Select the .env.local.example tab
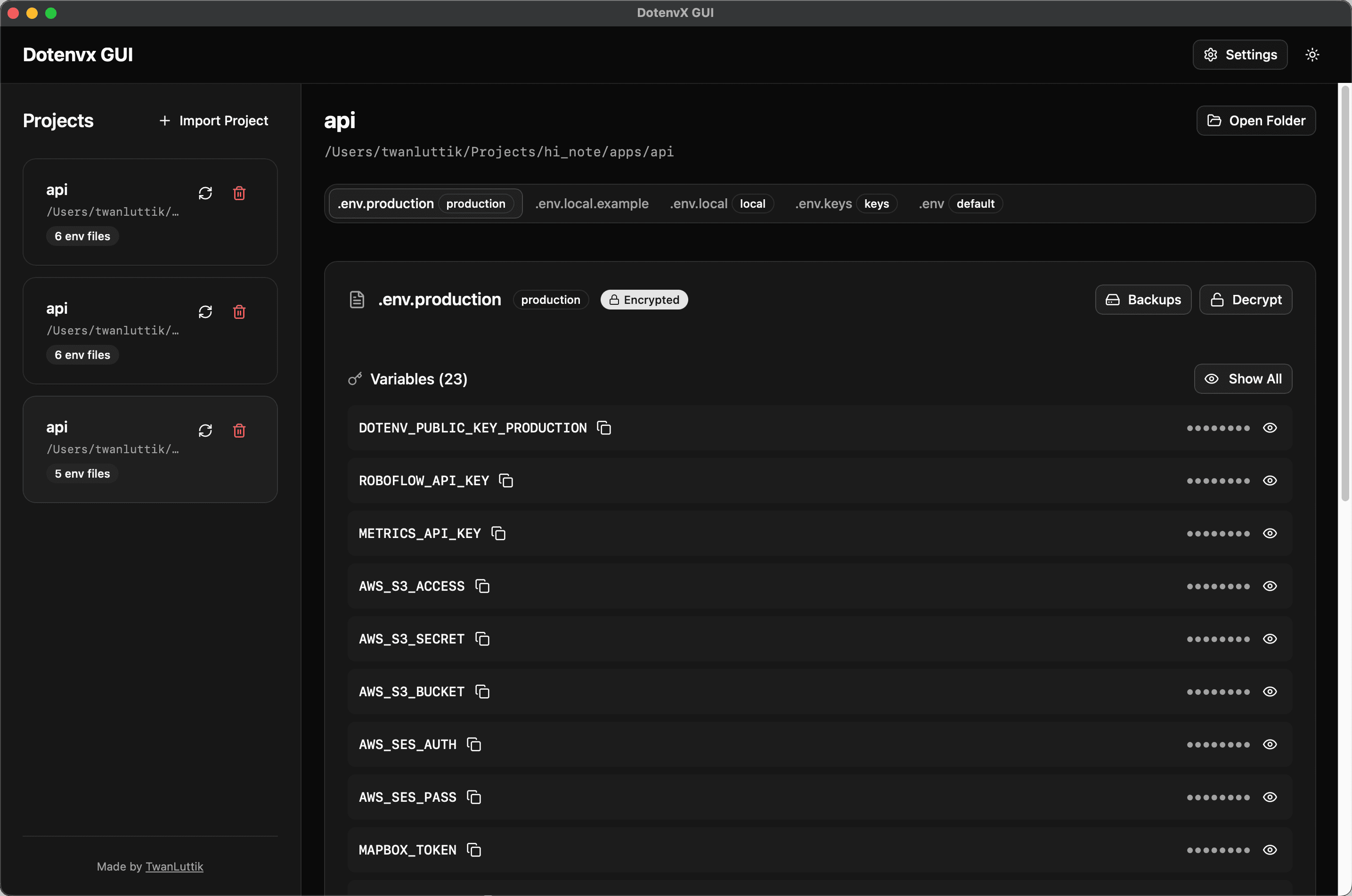The width and height of the screenshot is (1352, 896). (x=591, y=204)
